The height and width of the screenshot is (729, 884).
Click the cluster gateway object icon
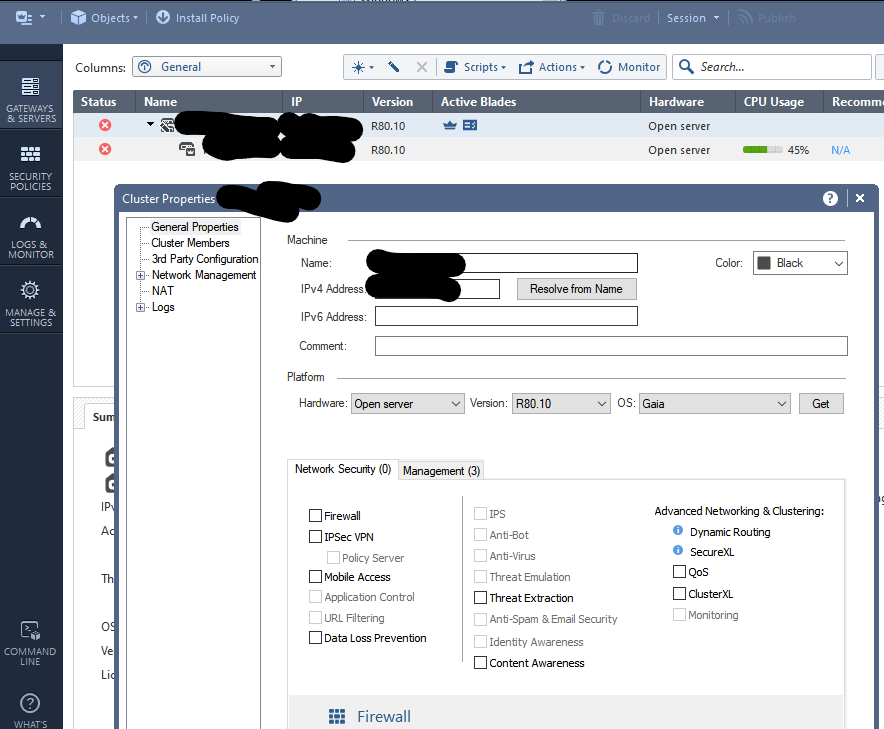tap(167, 125)
